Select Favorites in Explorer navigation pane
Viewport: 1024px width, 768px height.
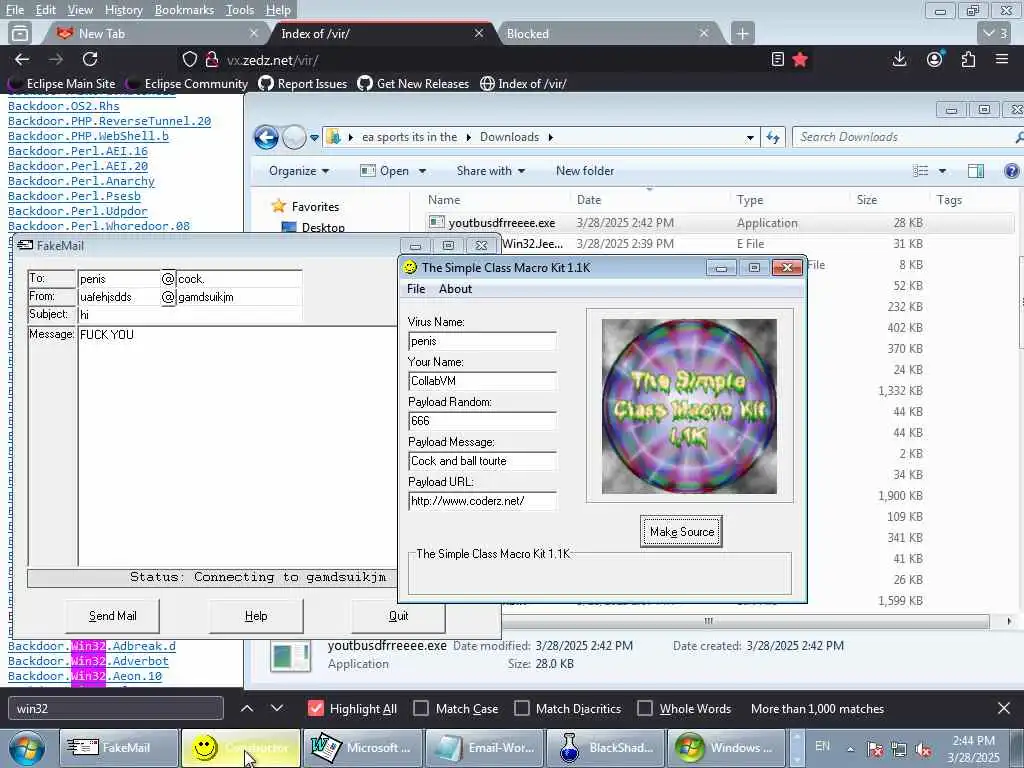pyautogui.click(x=315, y=206)
